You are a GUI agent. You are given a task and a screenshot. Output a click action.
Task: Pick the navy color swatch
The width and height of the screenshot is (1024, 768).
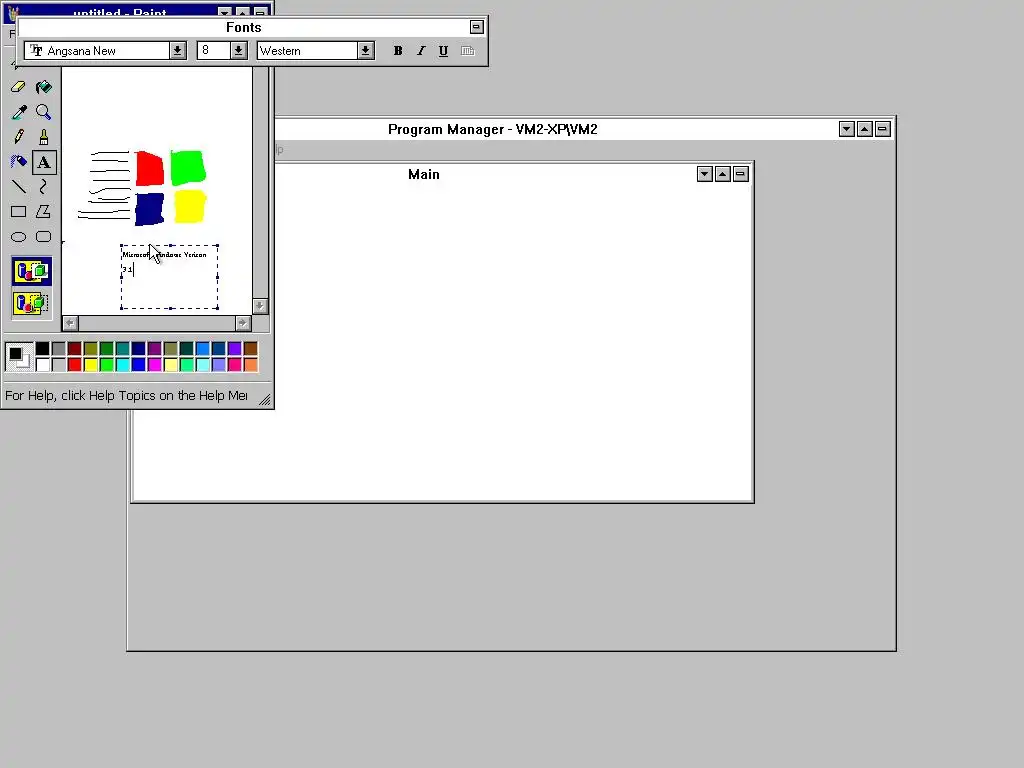pyautogui.click(x=138, y=349)
